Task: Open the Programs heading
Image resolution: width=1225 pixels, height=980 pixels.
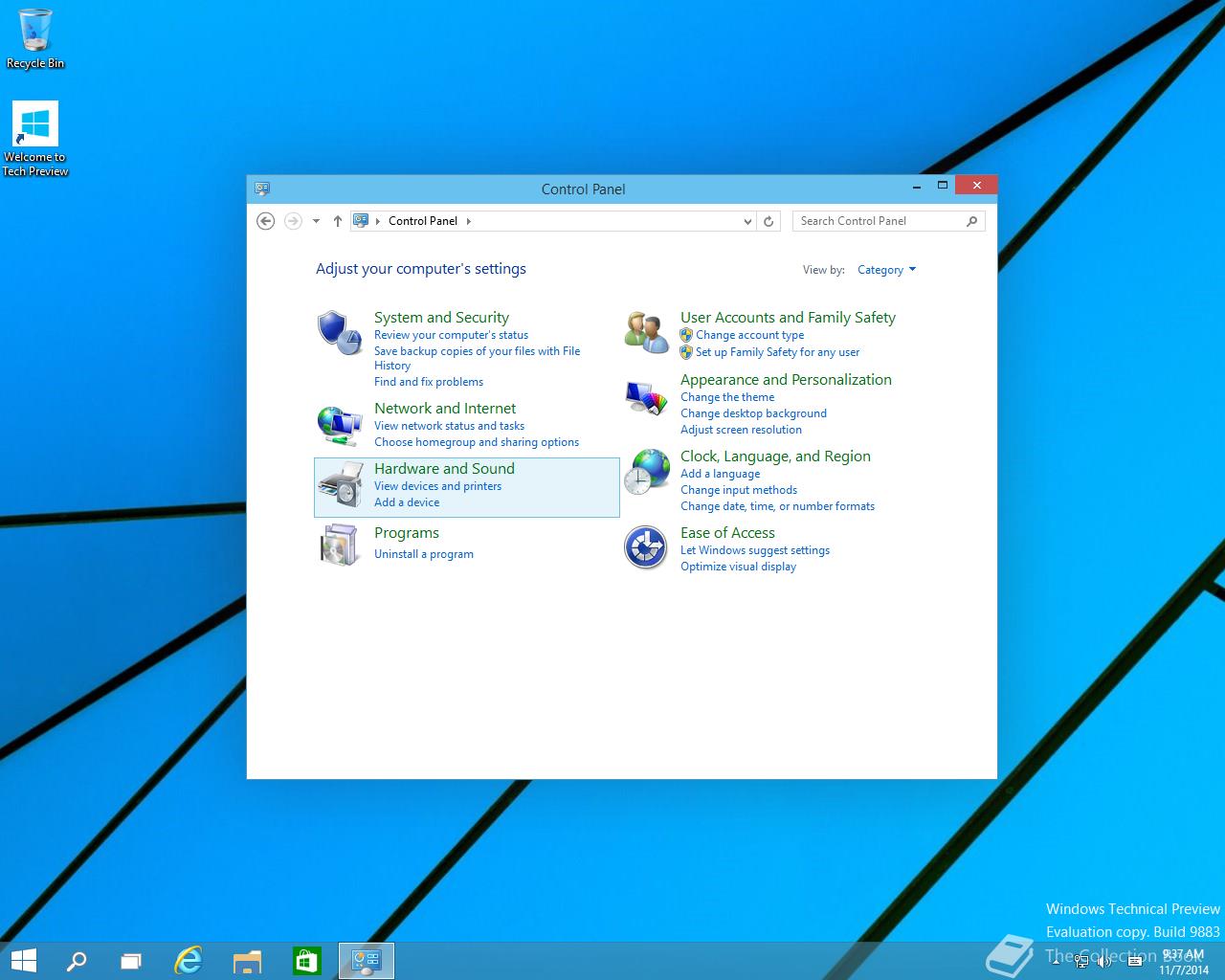Action: coord(407,533)
